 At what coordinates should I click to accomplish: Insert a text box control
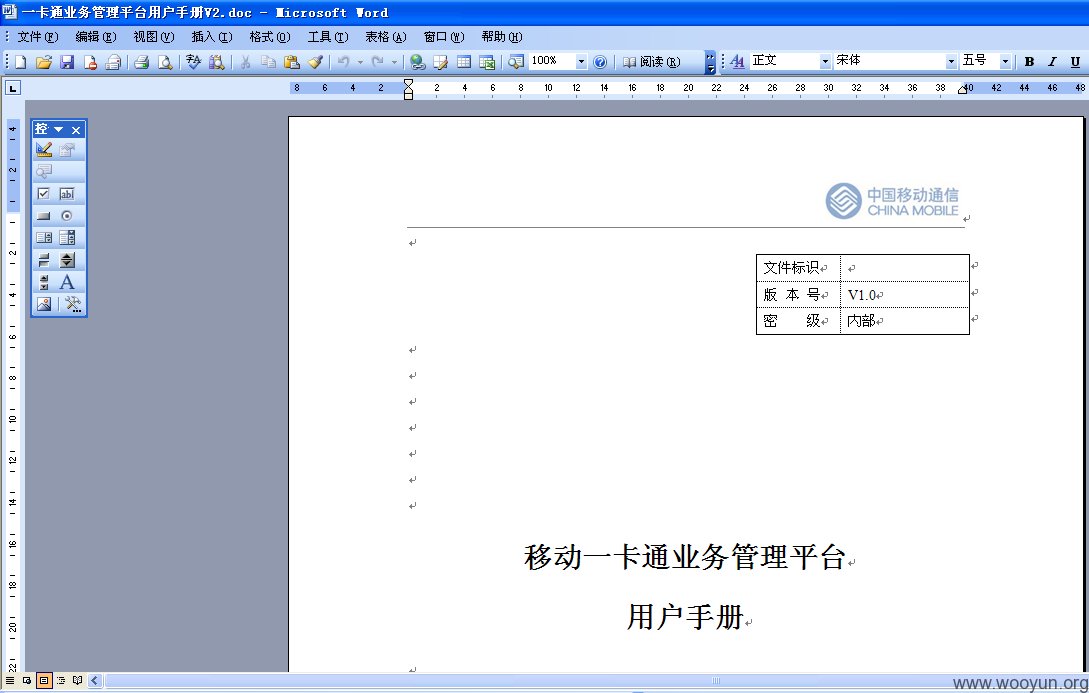coord(67,194)
